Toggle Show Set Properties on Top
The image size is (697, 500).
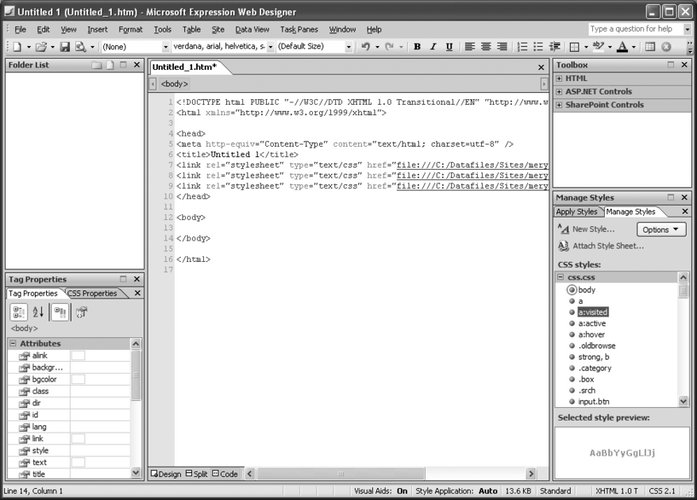point(59,312)
